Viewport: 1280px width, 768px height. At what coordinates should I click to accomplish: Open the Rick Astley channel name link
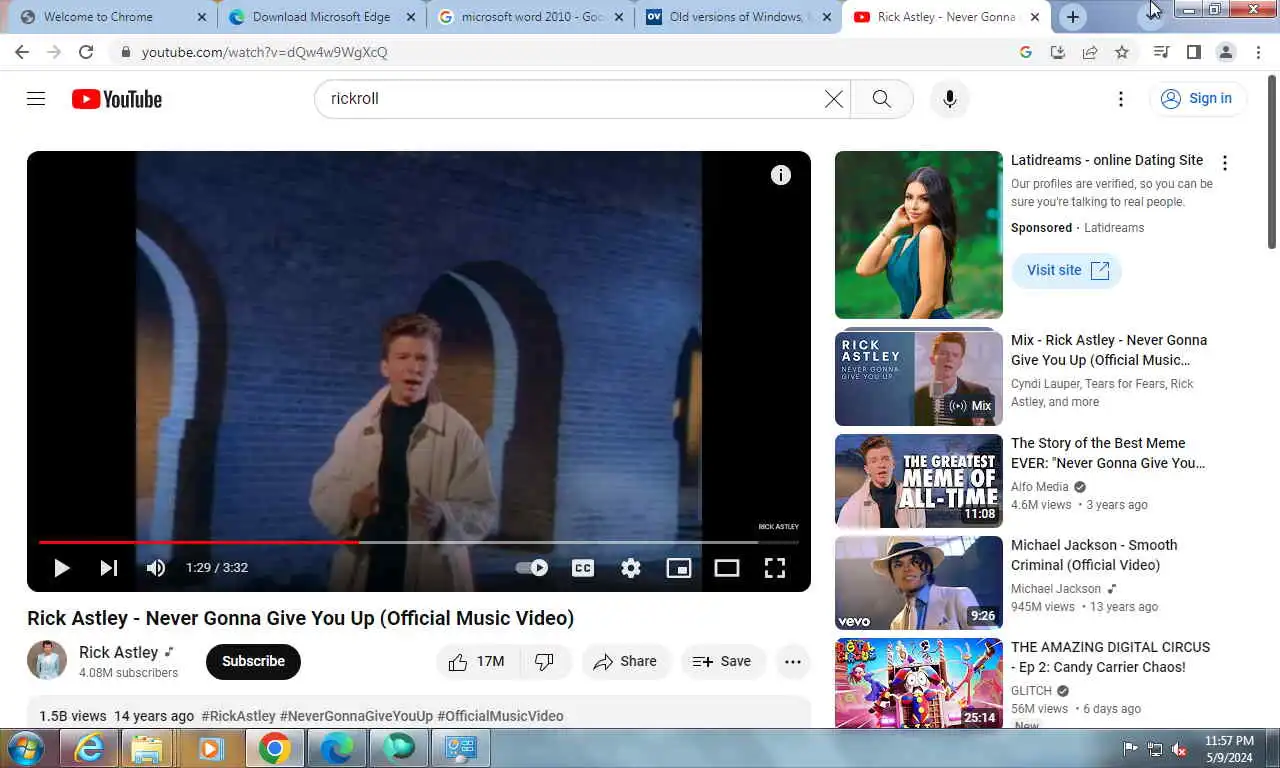[x=119, y=652]
